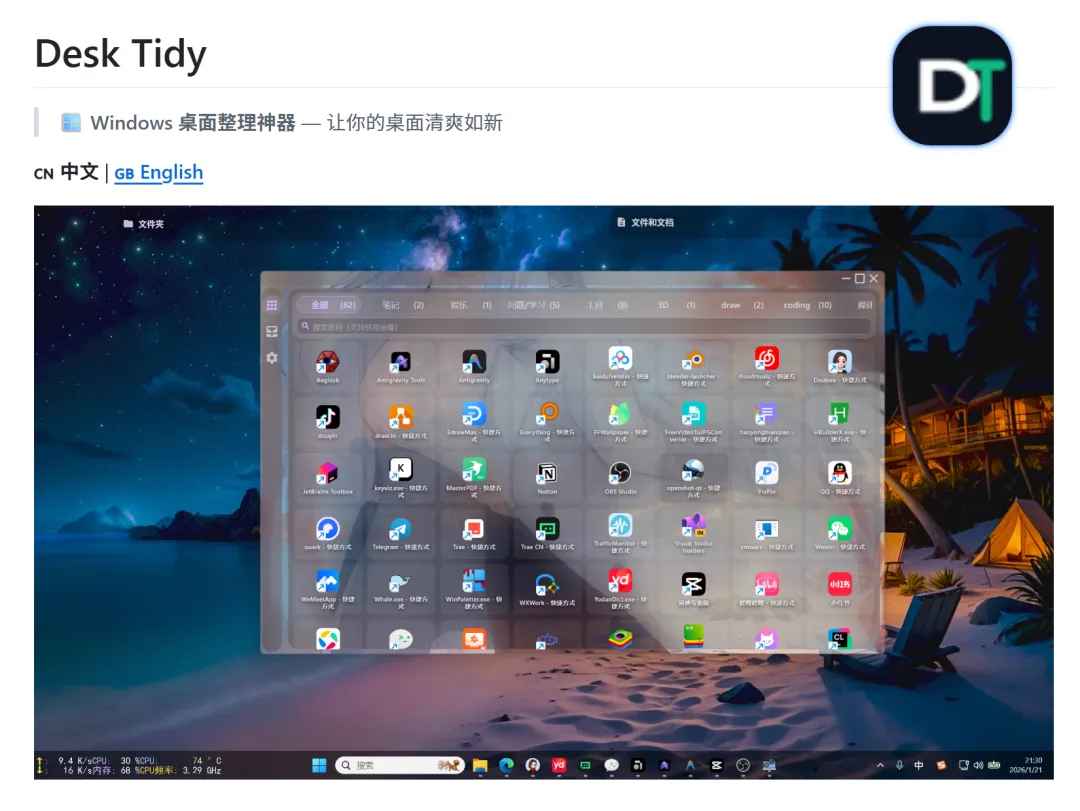Open the Trae CN shortcut
This screenshot has width=1080, height=811.
(x=548, y=529)
